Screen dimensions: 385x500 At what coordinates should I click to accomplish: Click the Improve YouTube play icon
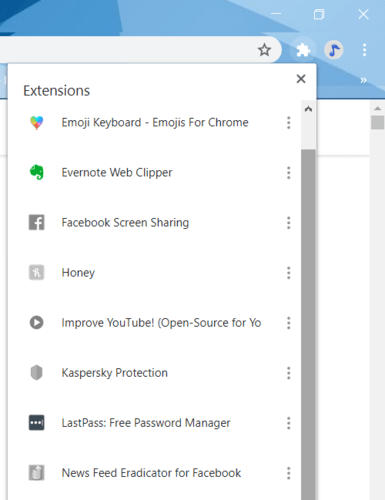pyautogui.click(x=37, y=322)
